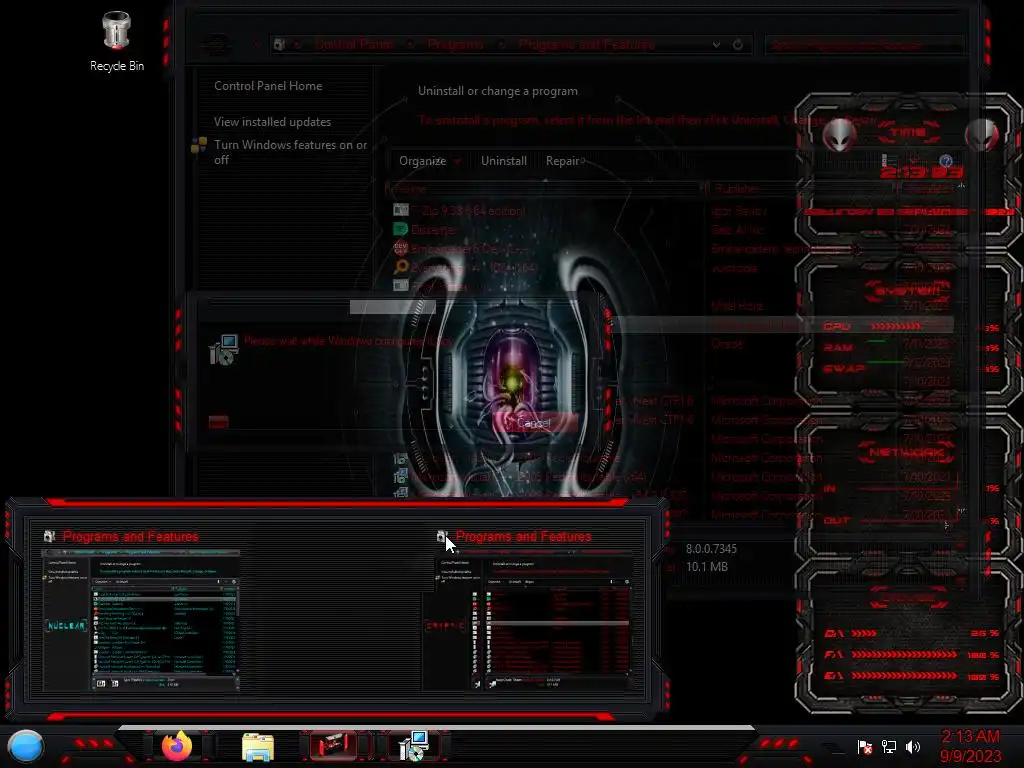The width and height of the screenshot is (1024, 768).
Task: Click the Windows features shield icon
Action: tap(199, 145)
